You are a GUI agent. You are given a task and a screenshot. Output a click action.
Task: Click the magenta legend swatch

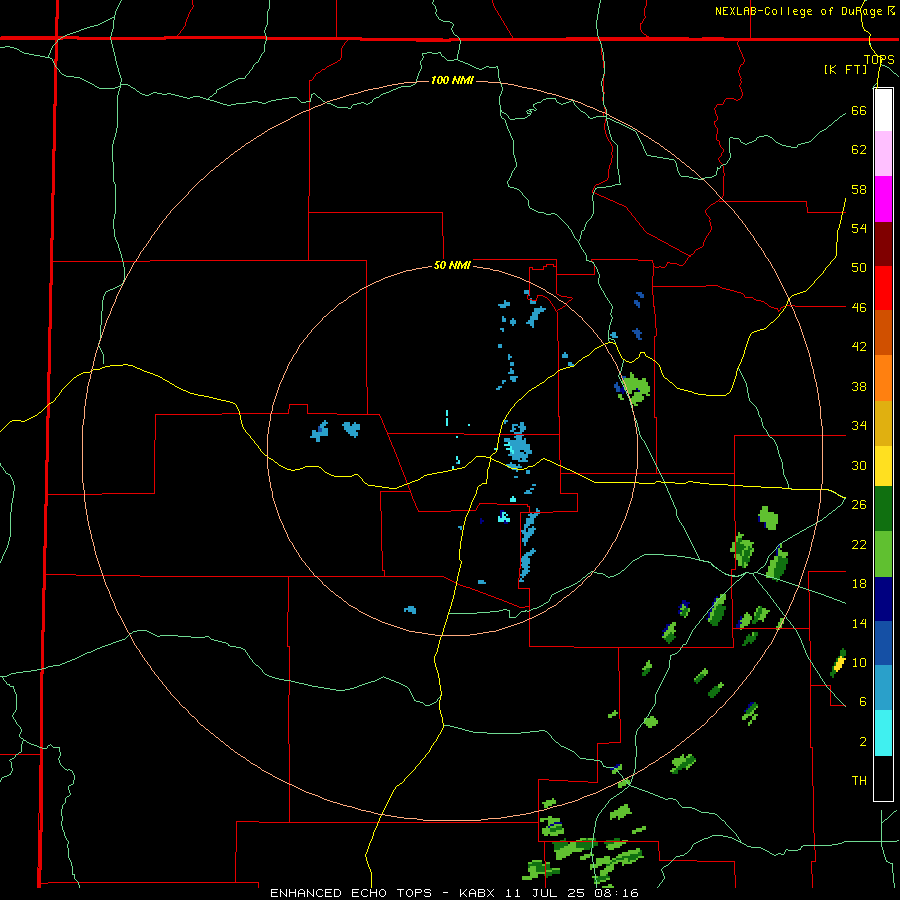pyautogui.click(x=883, y=199)
